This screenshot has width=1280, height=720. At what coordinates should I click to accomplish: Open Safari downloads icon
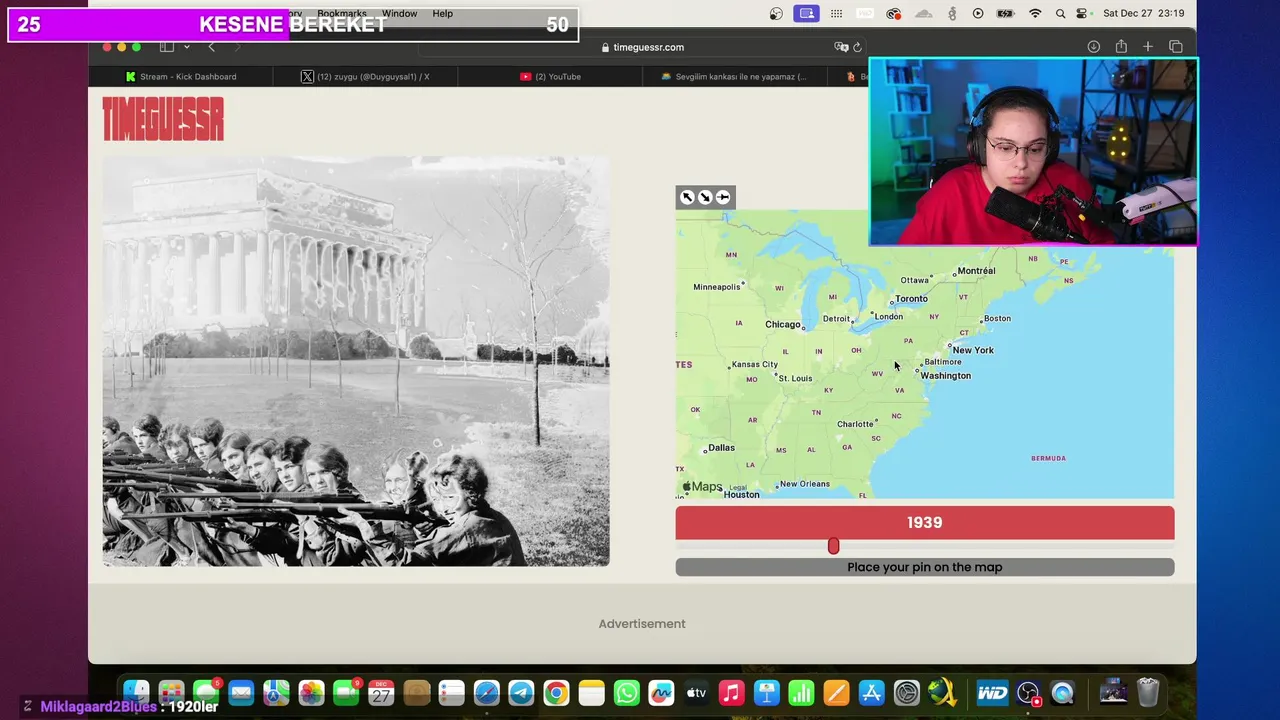pos(1094,47)
